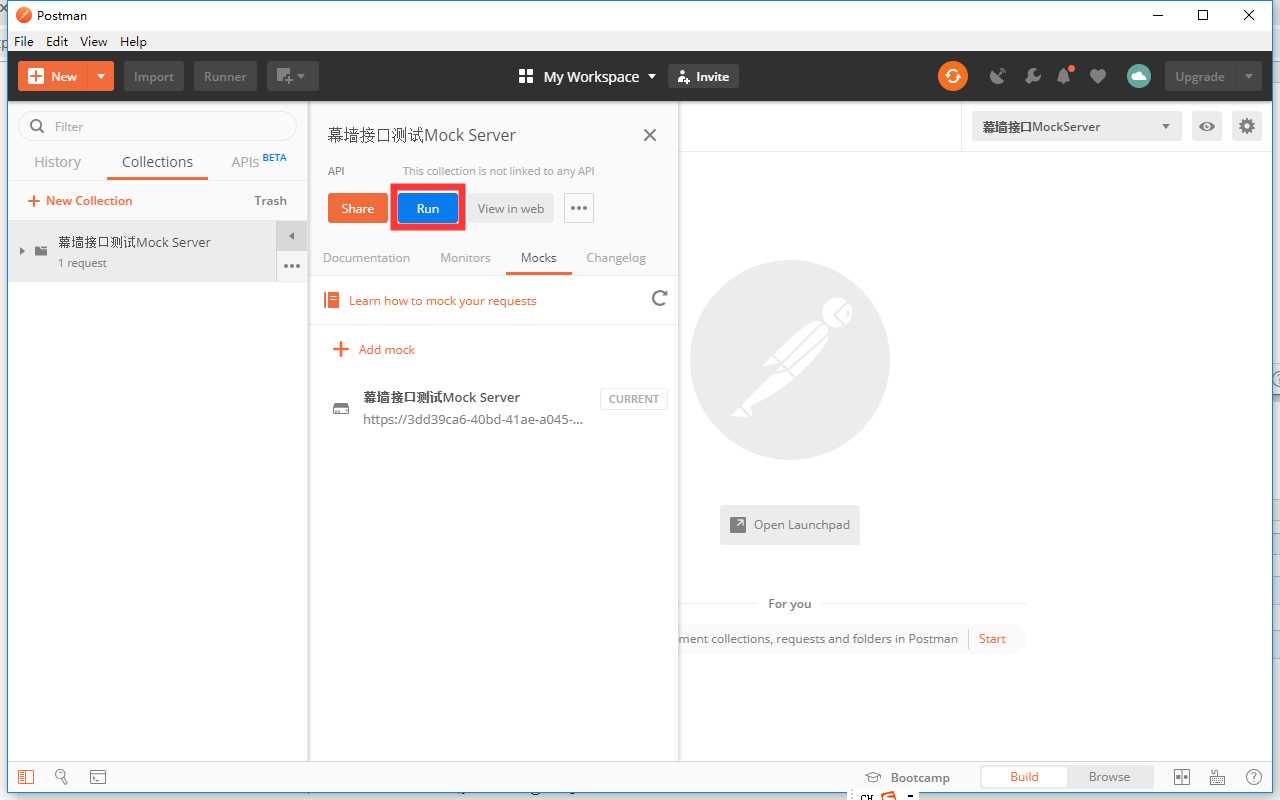Viewport: 1280px width, 800px height.
Task: Open the Upgrade dropdown arrow
Action: coord(1248,76)
